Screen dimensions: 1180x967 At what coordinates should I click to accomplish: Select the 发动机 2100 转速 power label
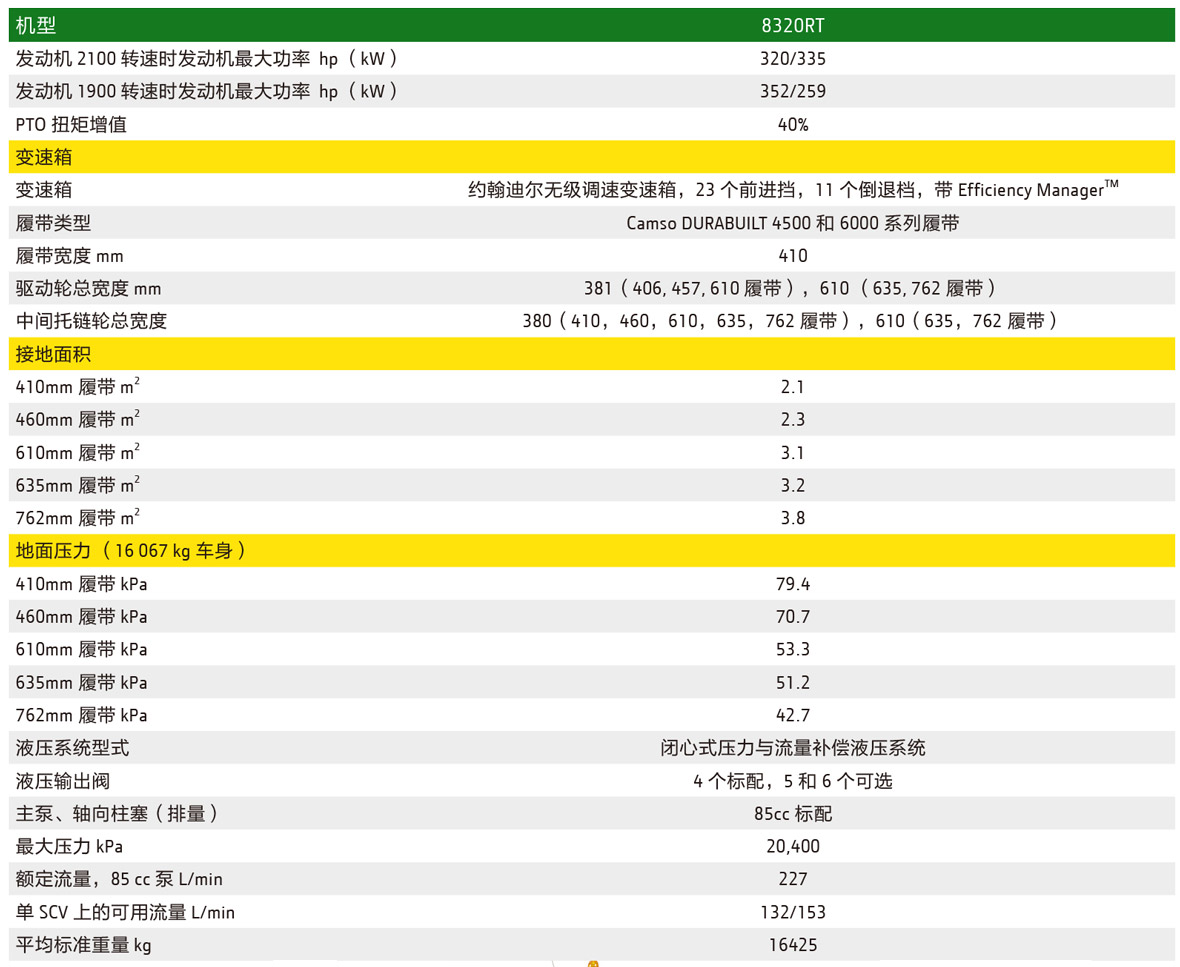coord(207,59)
